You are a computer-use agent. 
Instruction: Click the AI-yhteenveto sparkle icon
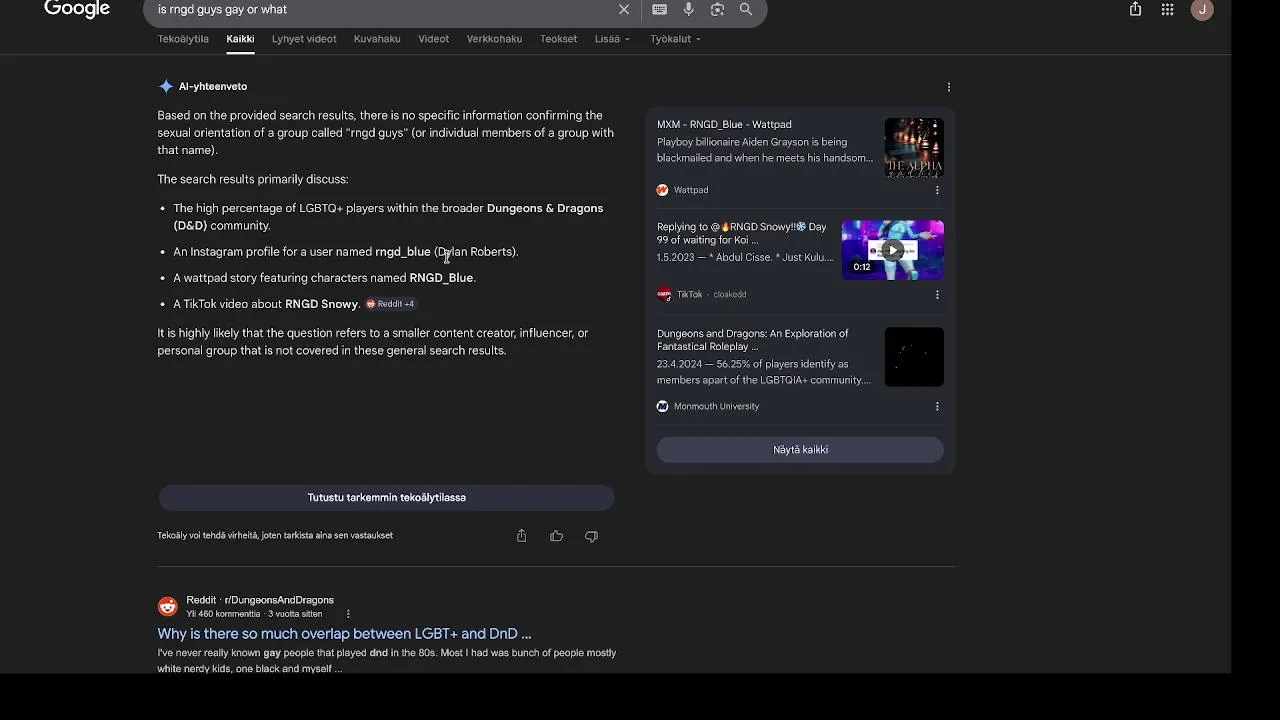click(x=166, y=87)
